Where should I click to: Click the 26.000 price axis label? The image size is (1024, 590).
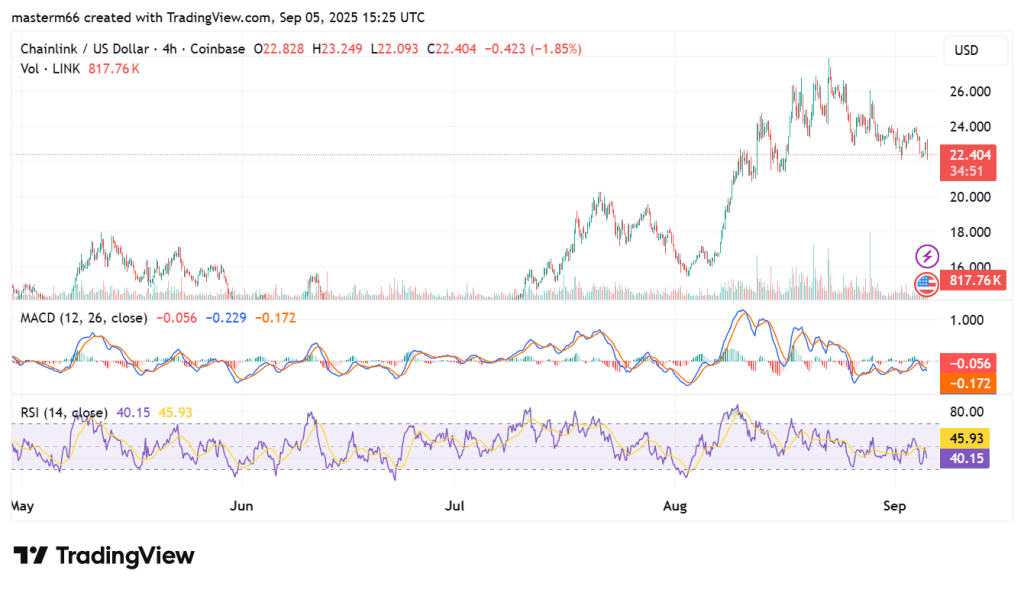(970, 91)
